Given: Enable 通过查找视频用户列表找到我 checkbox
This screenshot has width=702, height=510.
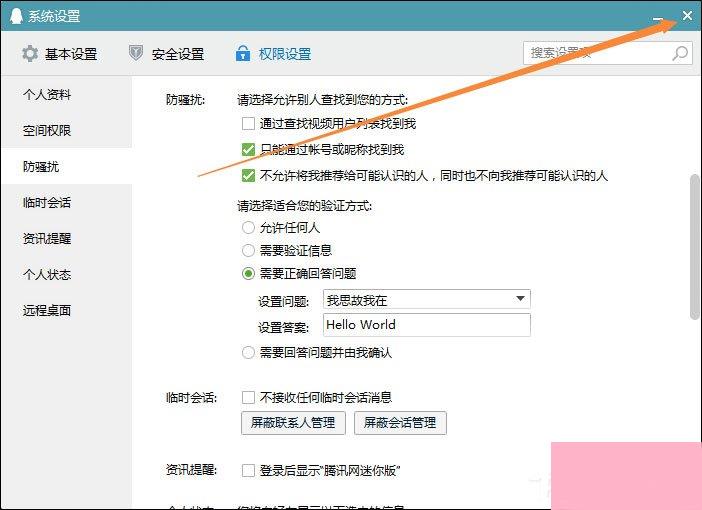Looking at the screenshot, I should 248,123.
